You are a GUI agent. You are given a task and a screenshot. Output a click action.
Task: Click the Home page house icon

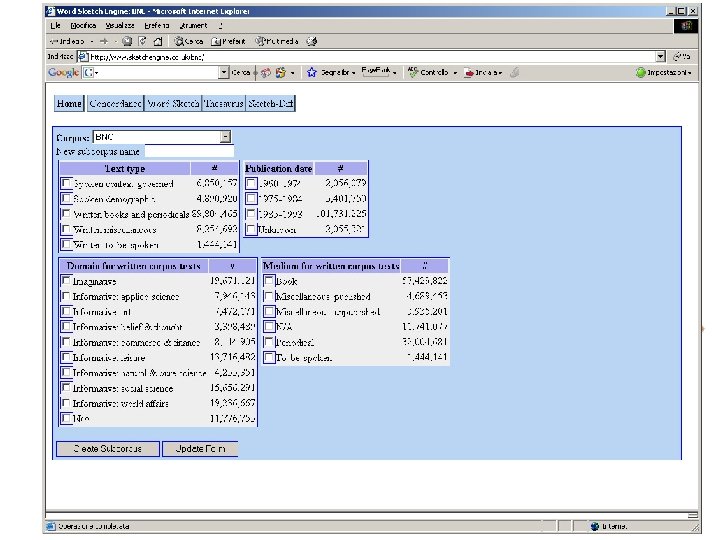pyautogui.click(x=158, y=41)
